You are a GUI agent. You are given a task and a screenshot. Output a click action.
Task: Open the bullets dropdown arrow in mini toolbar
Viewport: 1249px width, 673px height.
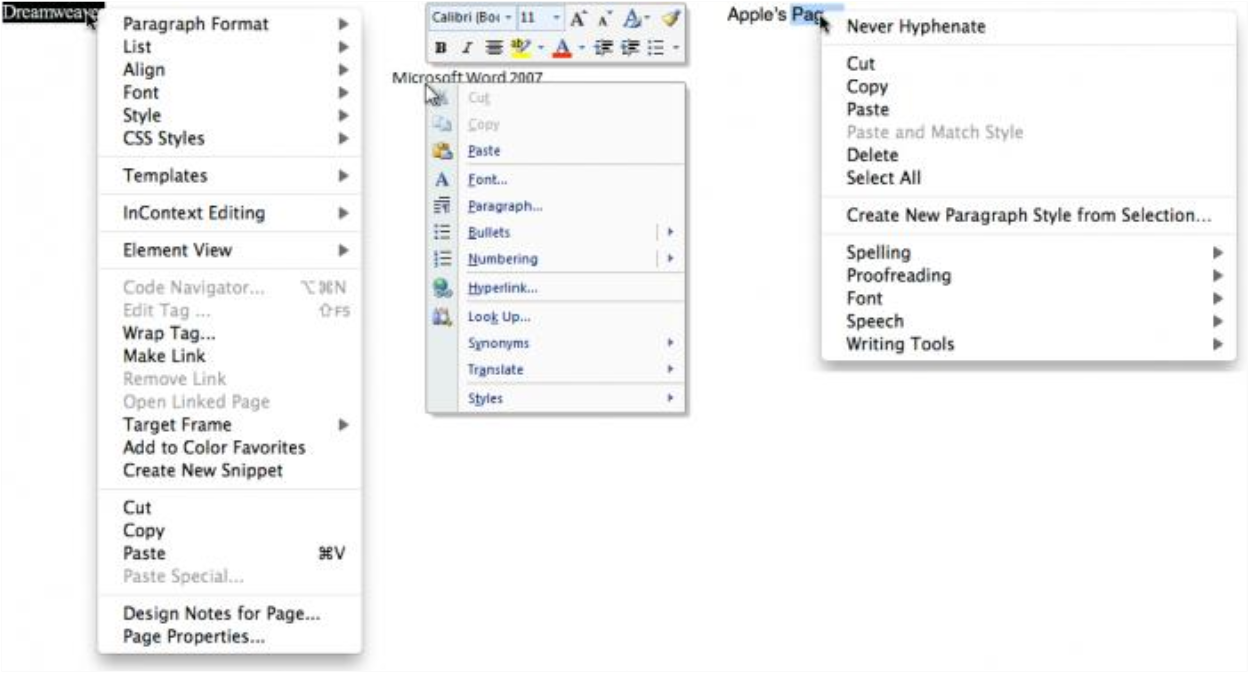[x=676, y=47]
